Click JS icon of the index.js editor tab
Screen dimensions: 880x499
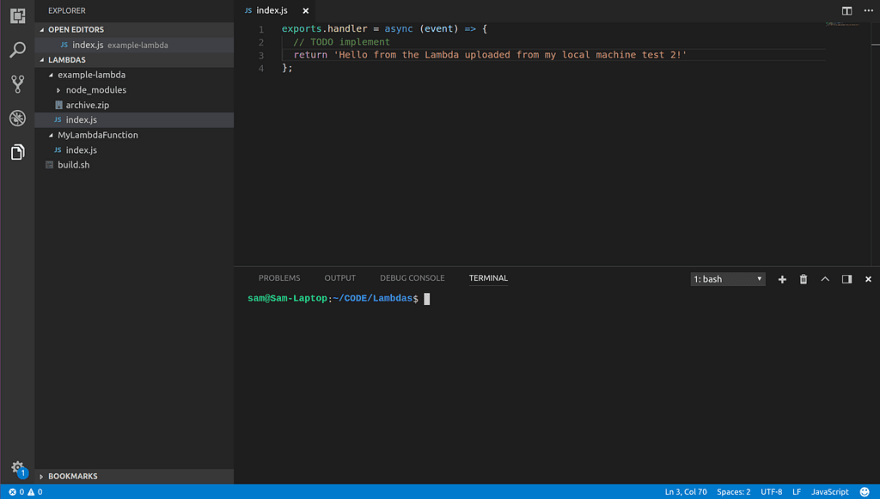pyautogui.click(x=248, y=11)
